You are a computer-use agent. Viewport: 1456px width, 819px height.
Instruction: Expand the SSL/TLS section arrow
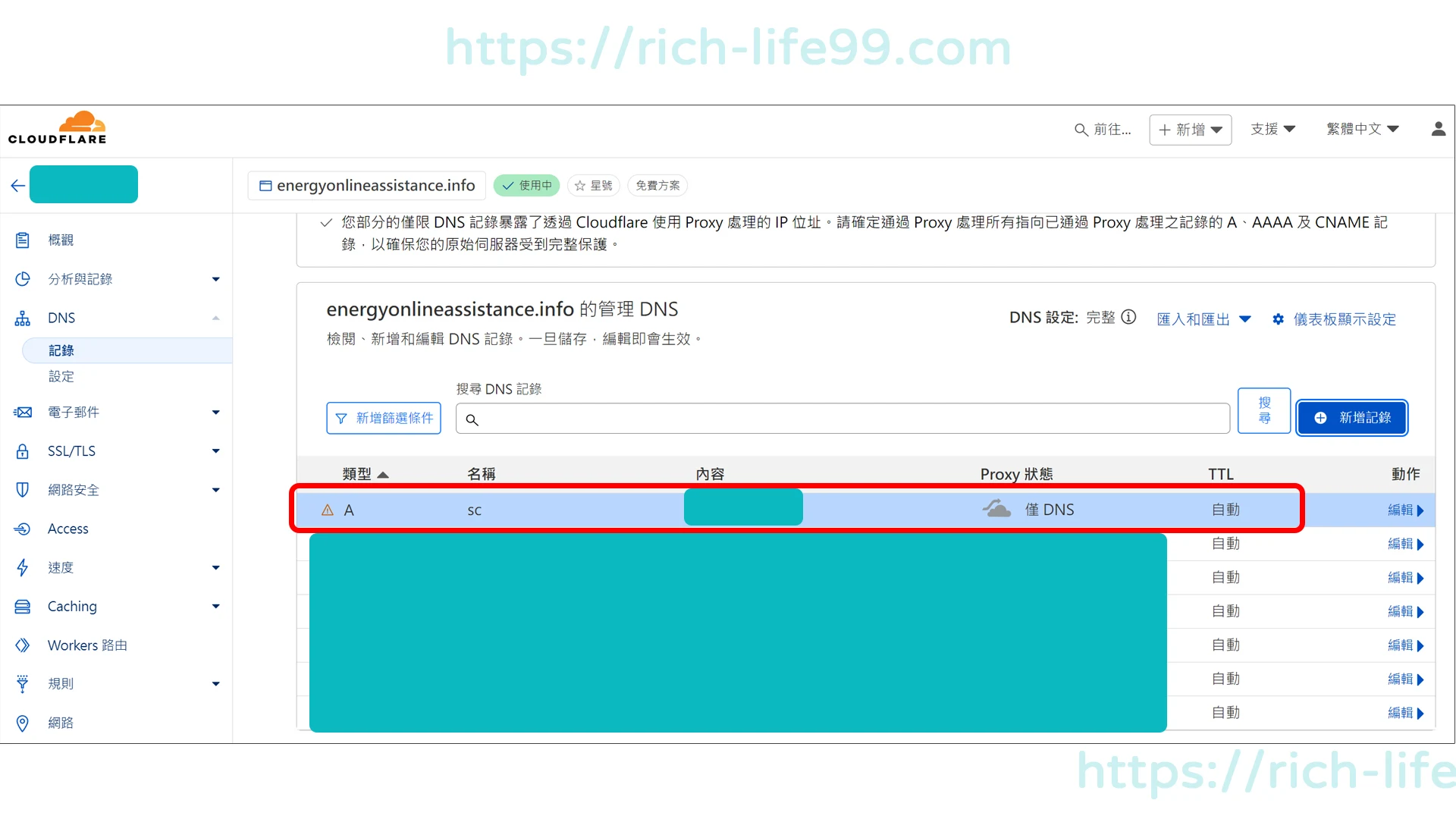click(216, 451)
